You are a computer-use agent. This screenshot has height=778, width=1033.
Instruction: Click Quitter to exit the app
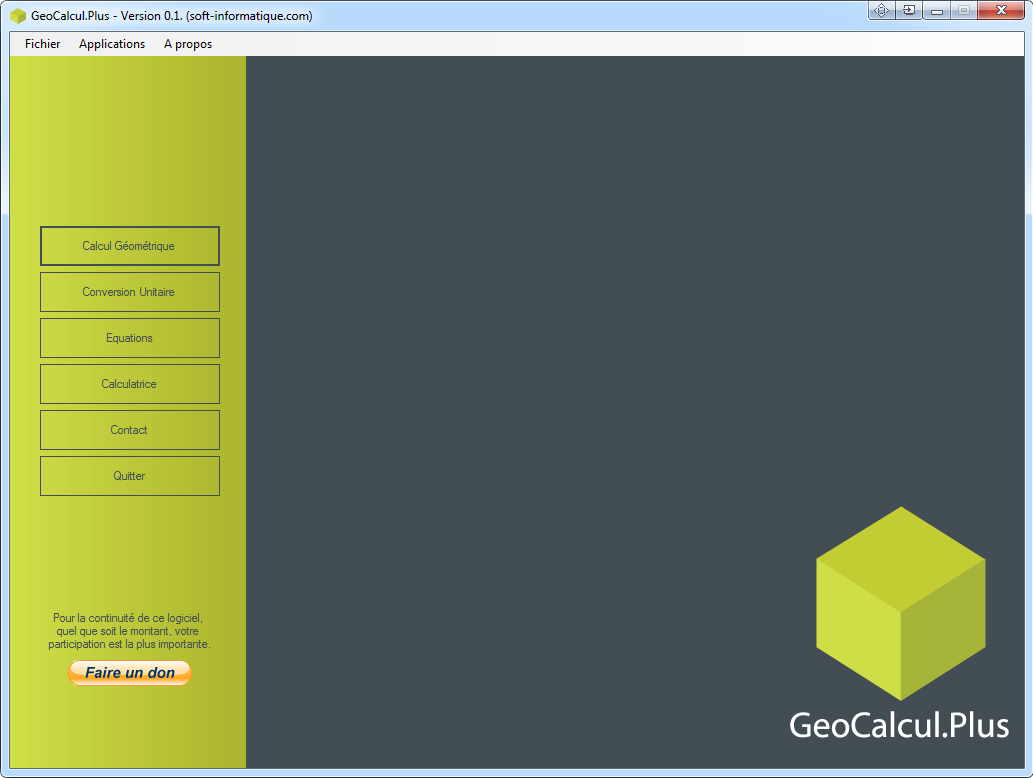(x=129, y=476)
